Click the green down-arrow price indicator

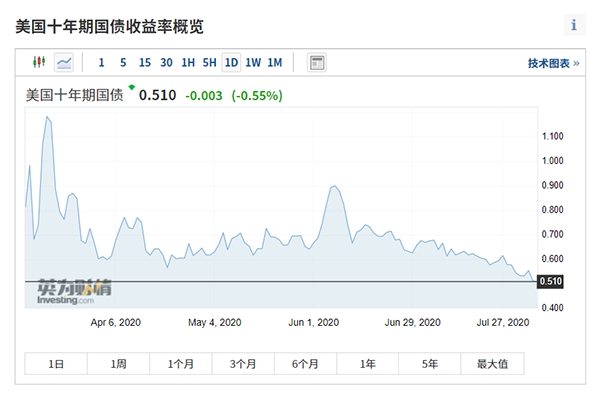[x=132, y=87]
